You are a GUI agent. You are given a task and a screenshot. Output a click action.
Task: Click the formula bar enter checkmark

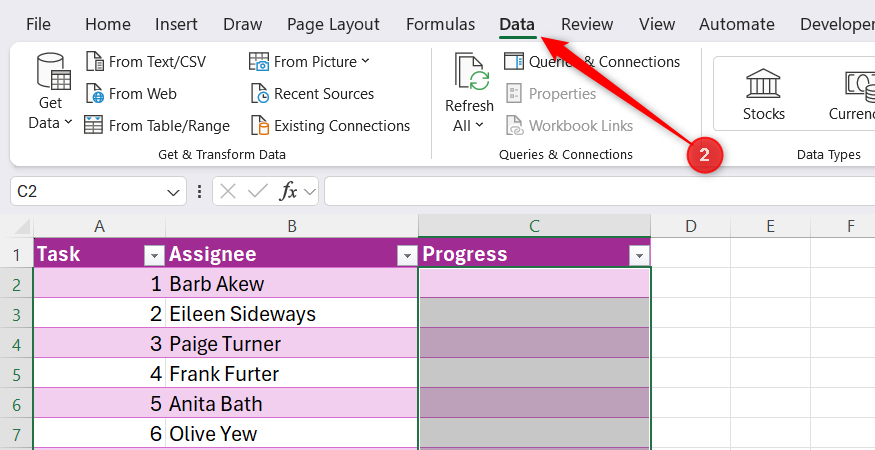pyautogui.click(x=257, y=192)
